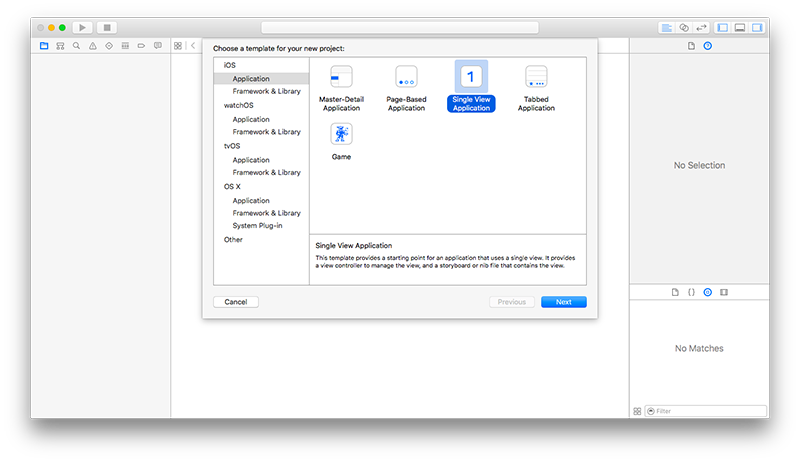Image resolution: width=800 pixels, height=462 pixels.
Task: Select iOS Framework & Library category
Action: click(266, 91)
